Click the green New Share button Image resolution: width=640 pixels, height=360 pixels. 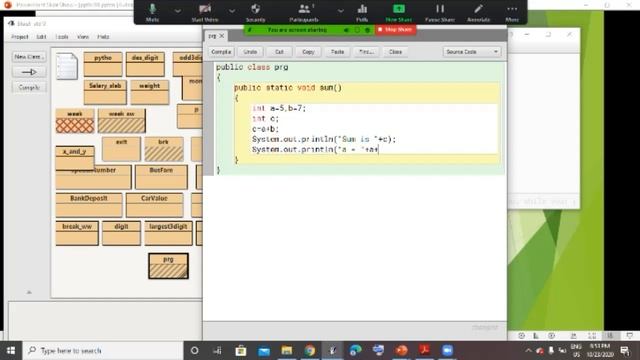399,12
